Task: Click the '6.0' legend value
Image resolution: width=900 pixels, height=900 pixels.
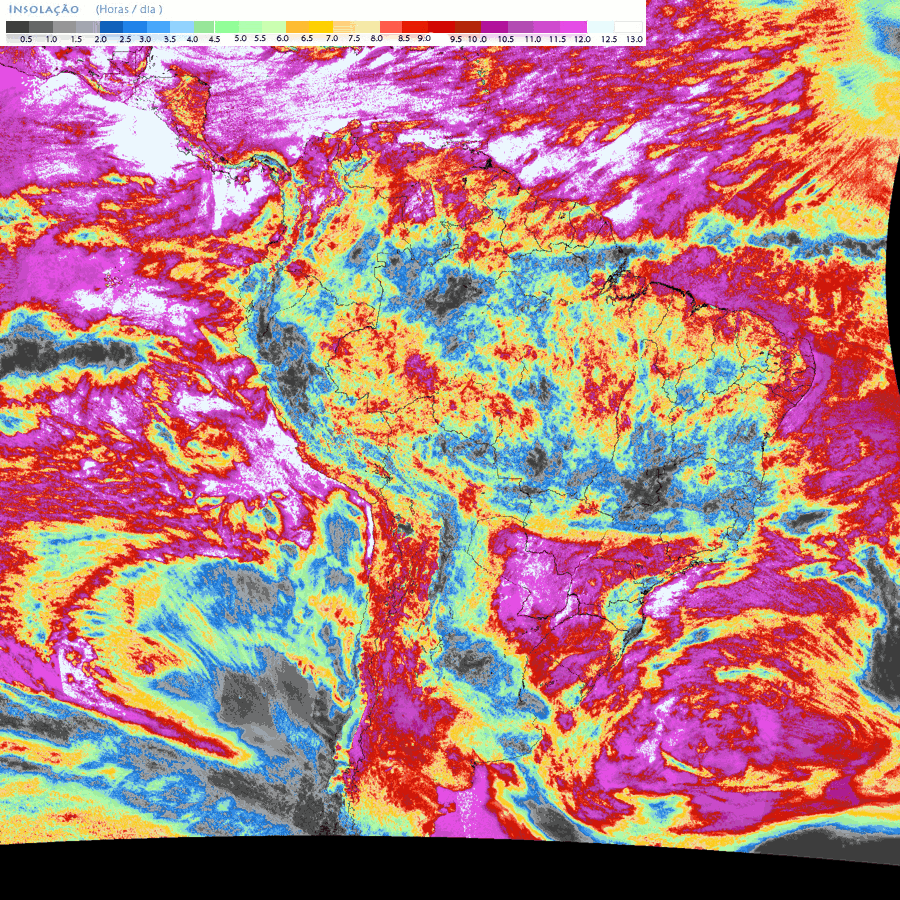Action: tap(282, 38)
